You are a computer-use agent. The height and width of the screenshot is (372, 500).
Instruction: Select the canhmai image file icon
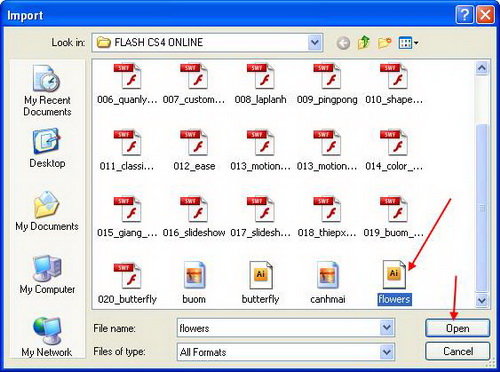328,275
